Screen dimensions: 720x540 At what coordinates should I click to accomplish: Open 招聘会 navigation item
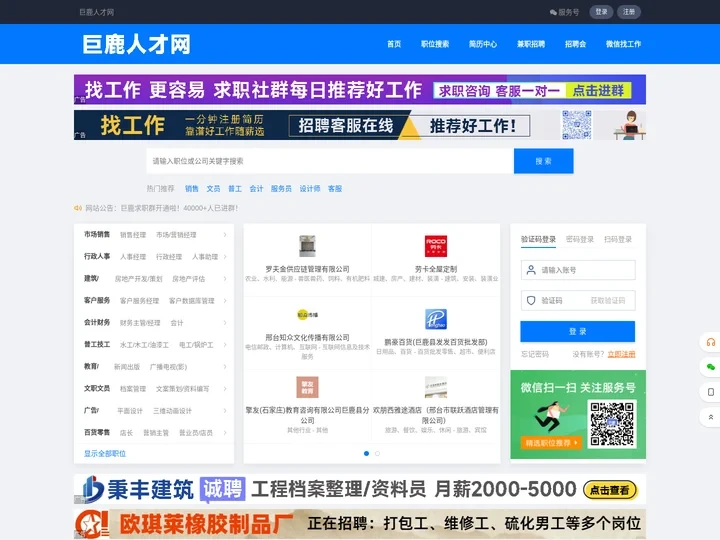pos(575,44)
